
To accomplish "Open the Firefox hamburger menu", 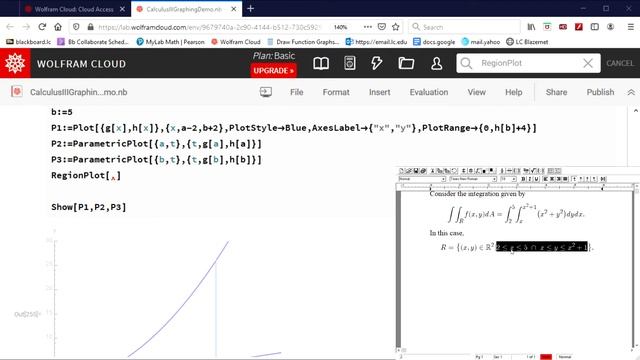I will coord(631,27).
